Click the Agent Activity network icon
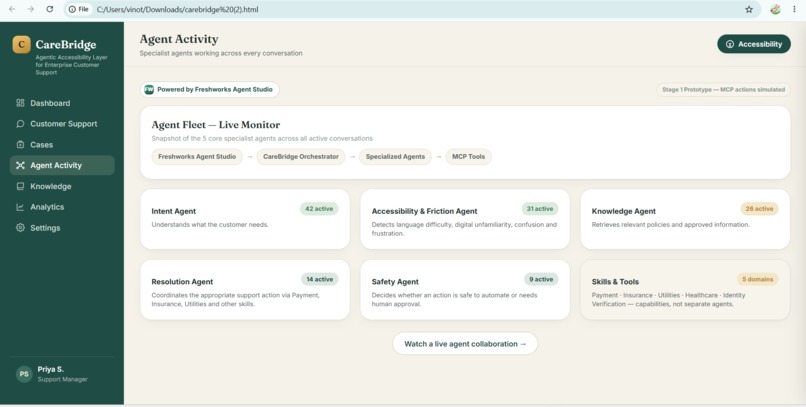This screenshot has height=407, width=806. 20,165
